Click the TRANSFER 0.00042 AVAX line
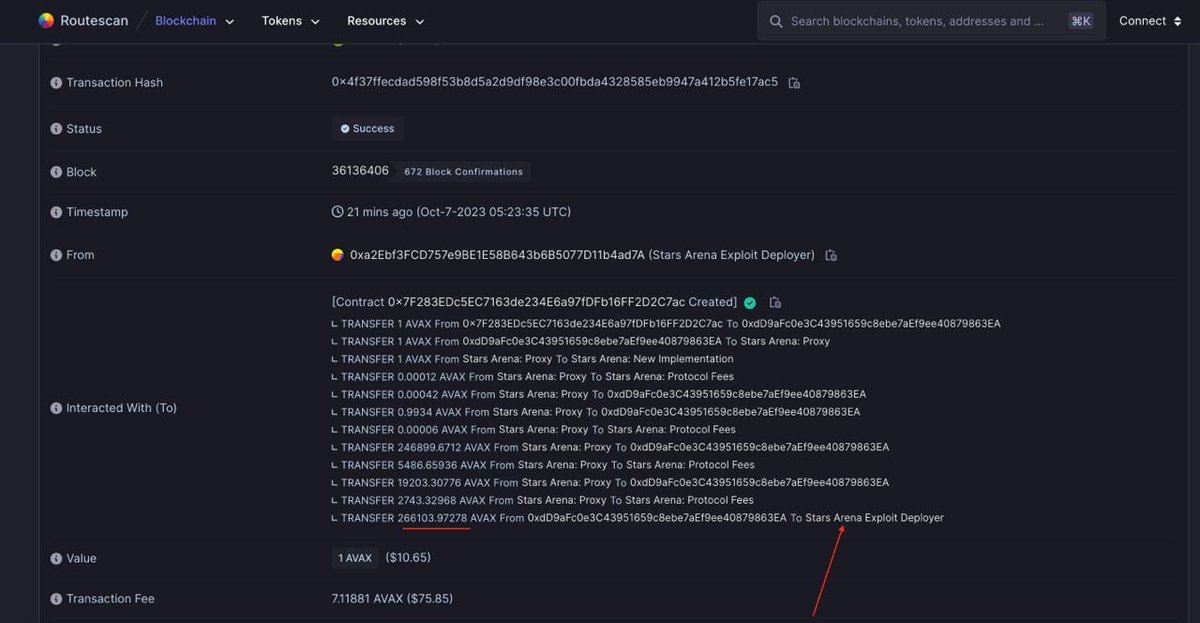 (599, 394)
